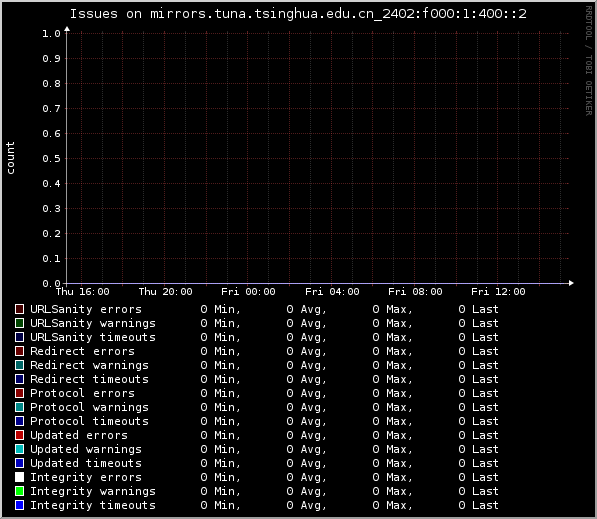Click the Updated warnings cyan swatch
597x519 pixels.
[19, 449]
